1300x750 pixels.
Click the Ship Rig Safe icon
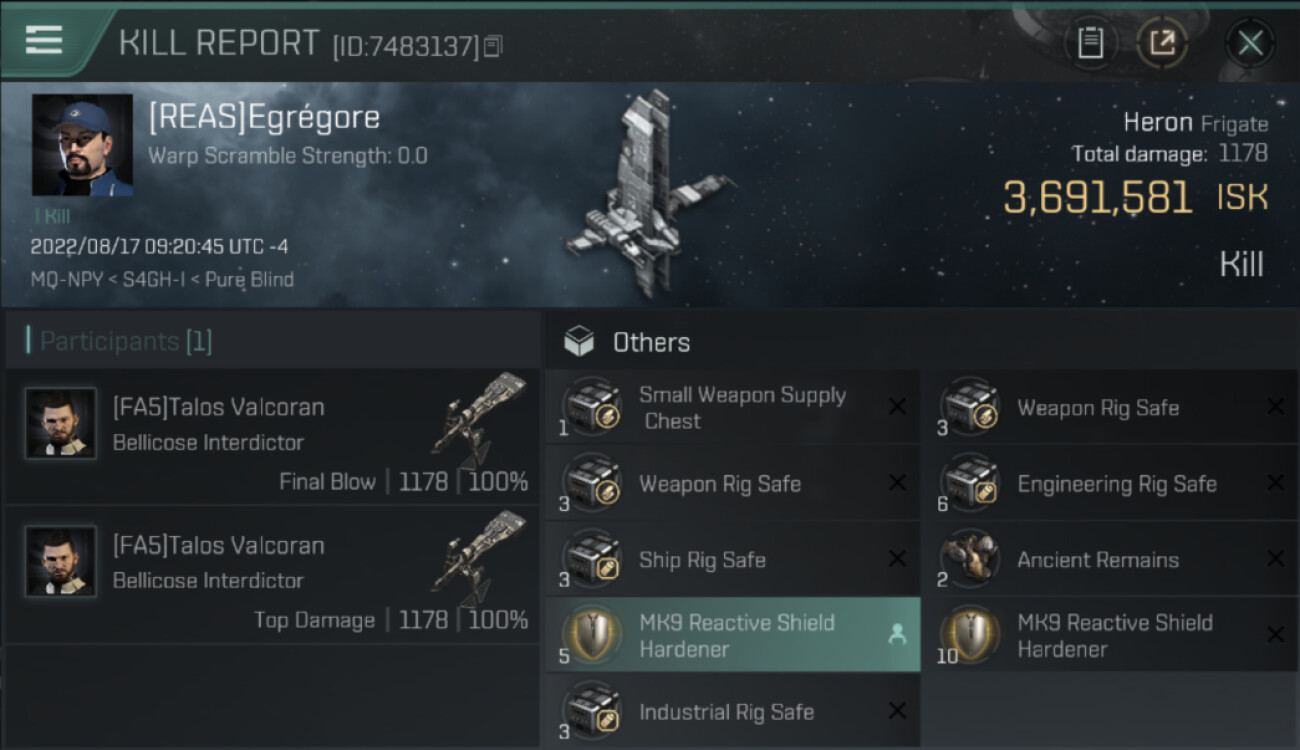(x=592, y=560)
